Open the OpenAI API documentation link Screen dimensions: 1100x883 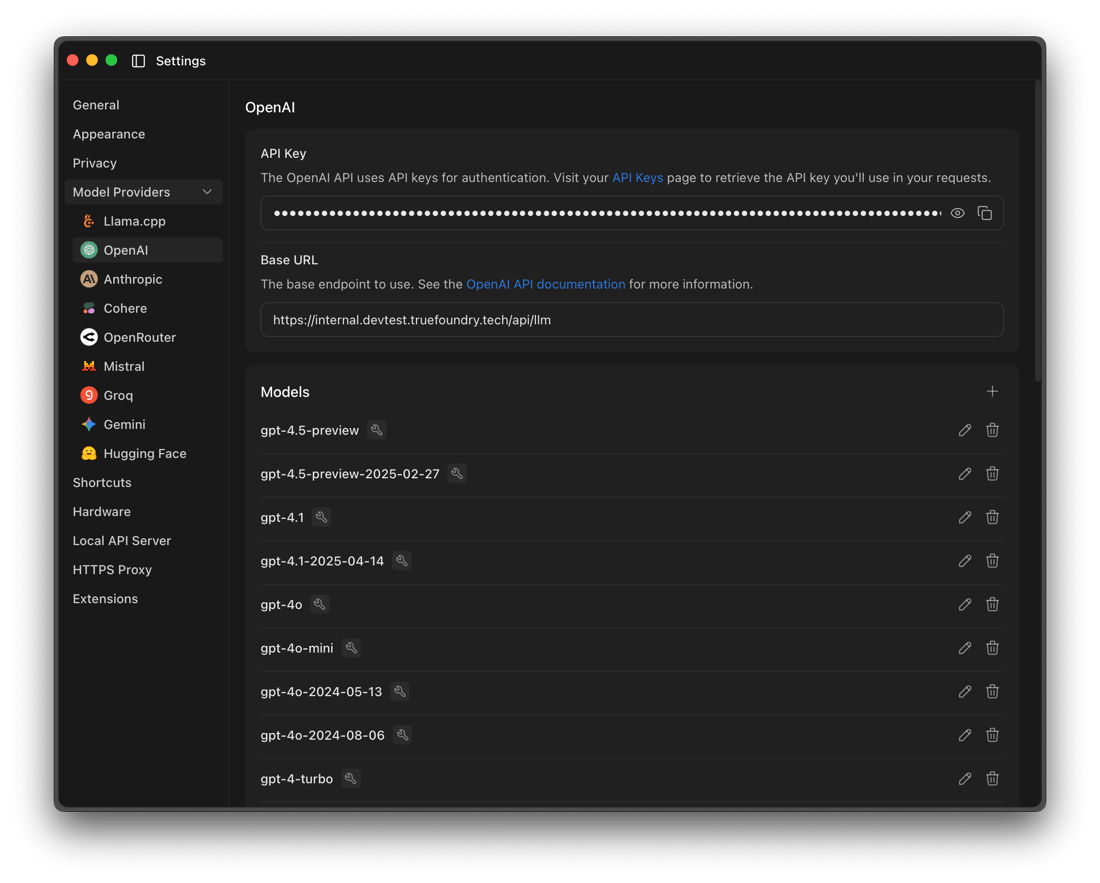click(x=545, y=285)
